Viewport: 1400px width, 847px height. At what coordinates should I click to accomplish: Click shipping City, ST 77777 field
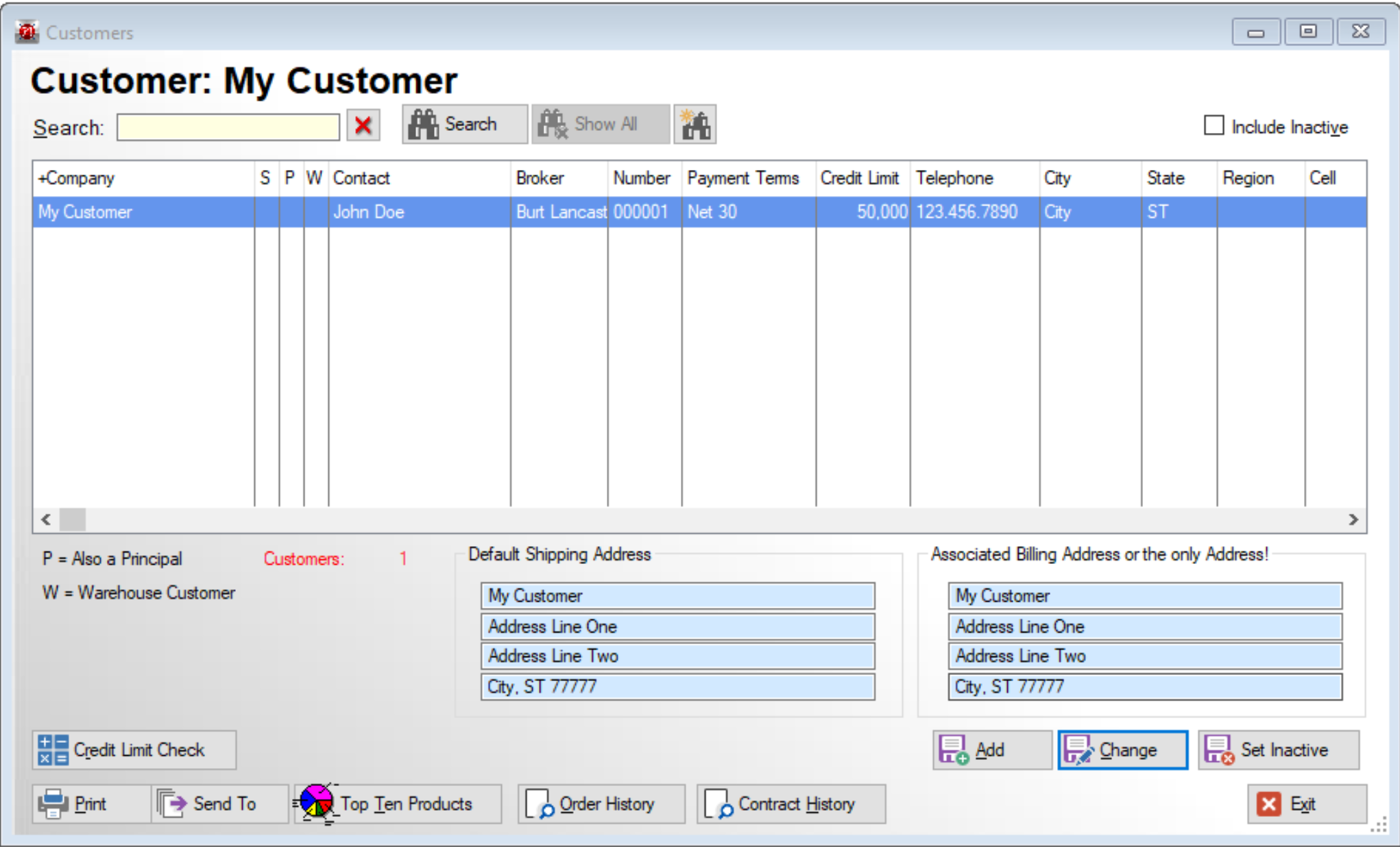click(677, 687)
